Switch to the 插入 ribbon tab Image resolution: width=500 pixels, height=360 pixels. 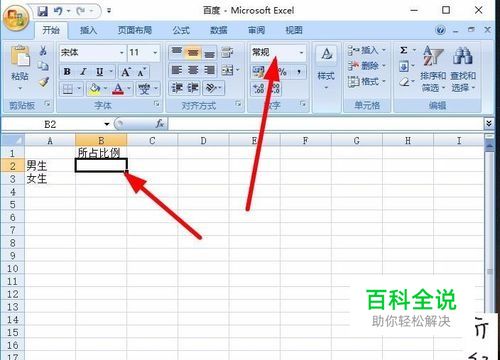pos(88,30)
